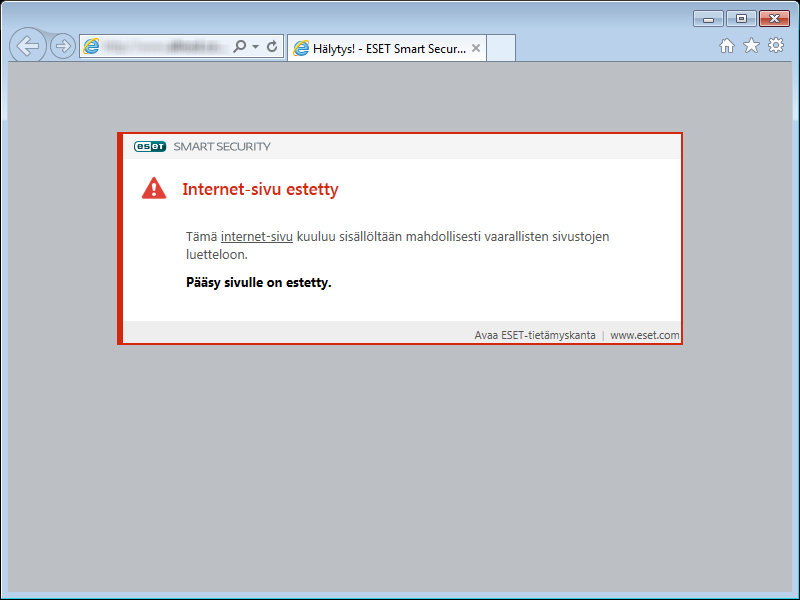Minimize the browser window
The width and height of the screenshot is (800, 600).
[x=708, y=19]
